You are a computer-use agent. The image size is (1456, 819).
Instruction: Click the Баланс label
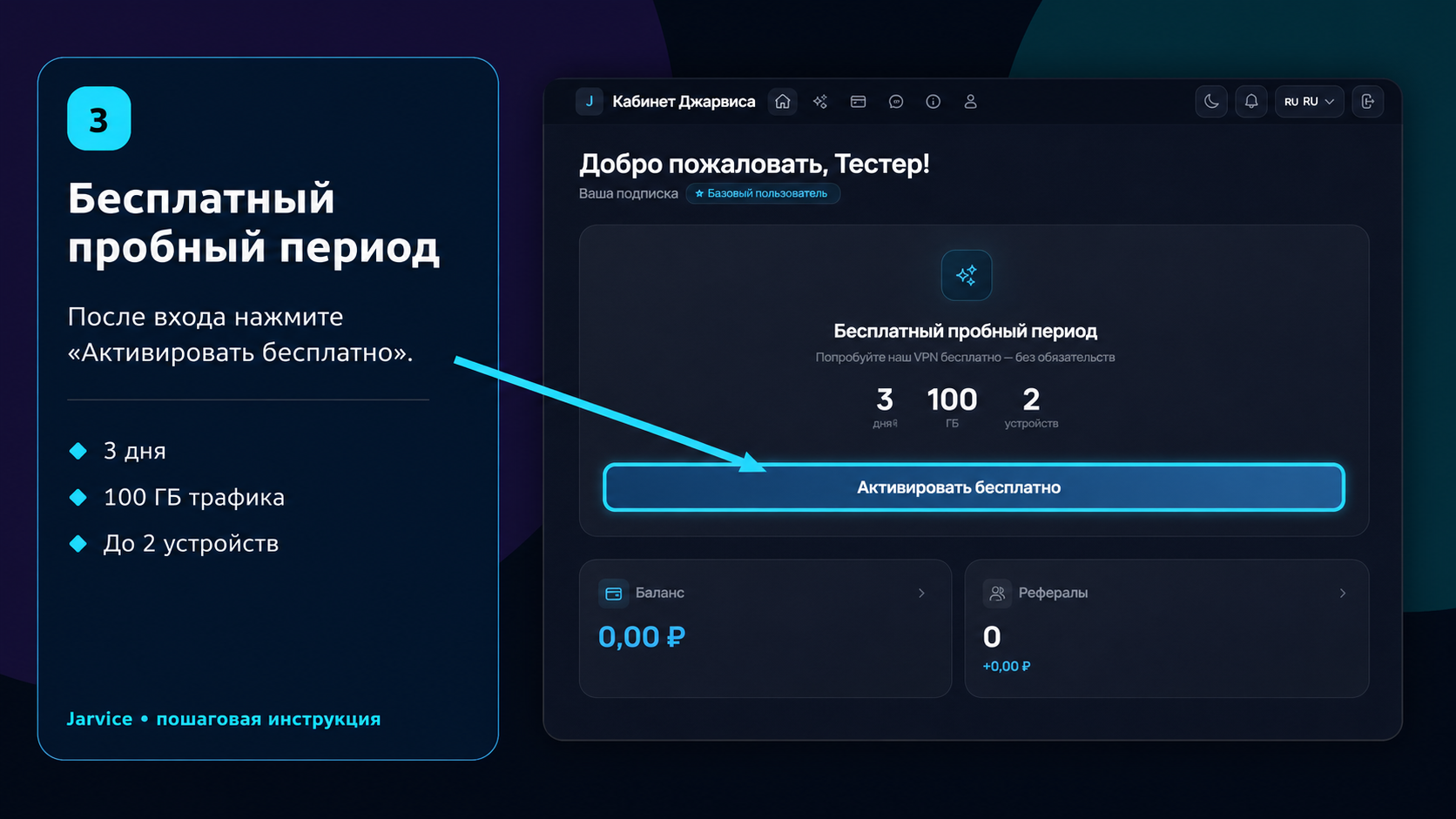point(660,593)
